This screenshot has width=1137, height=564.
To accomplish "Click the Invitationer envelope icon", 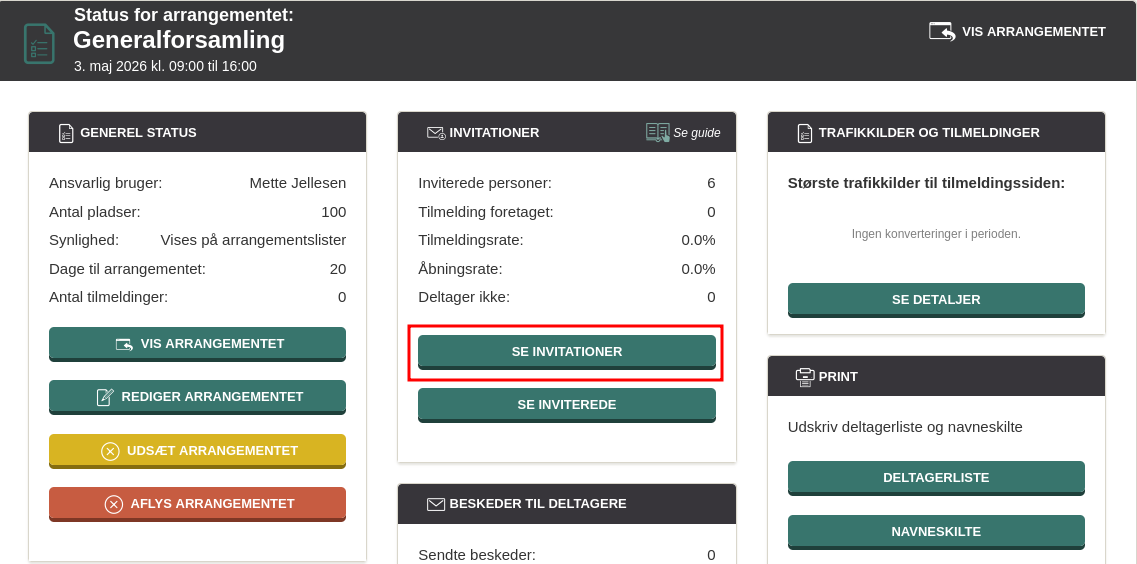I will 435,133.
